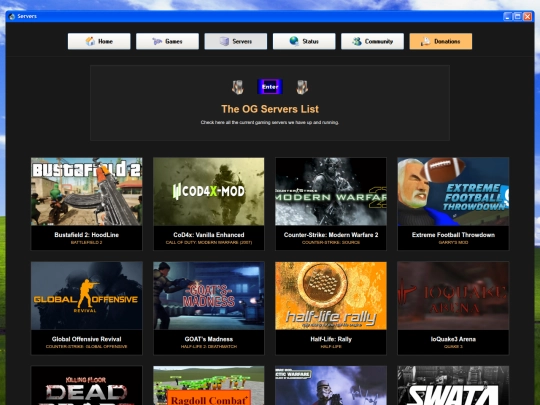The height and width of the screenshot is (405, 540).
Task: Click the server cube icon on Servers button
Action: pos(225,42)
